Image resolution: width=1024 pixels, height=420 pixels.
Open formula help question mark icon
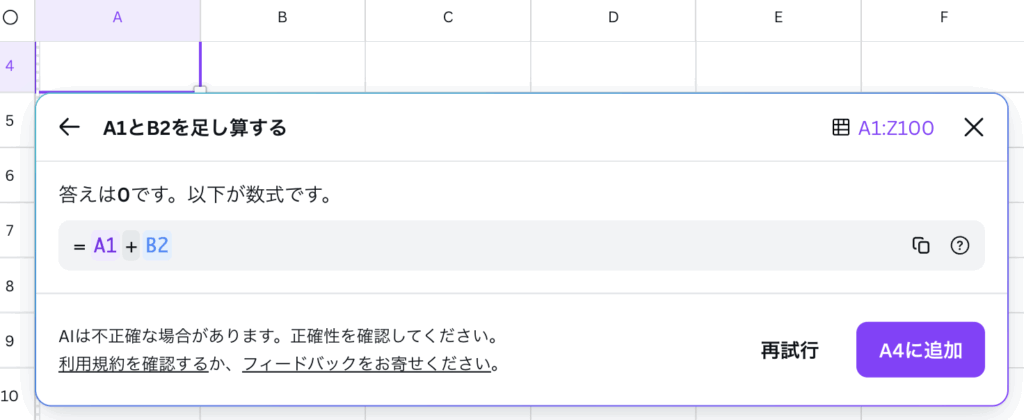pyautogui.click(x=959, y=246)
